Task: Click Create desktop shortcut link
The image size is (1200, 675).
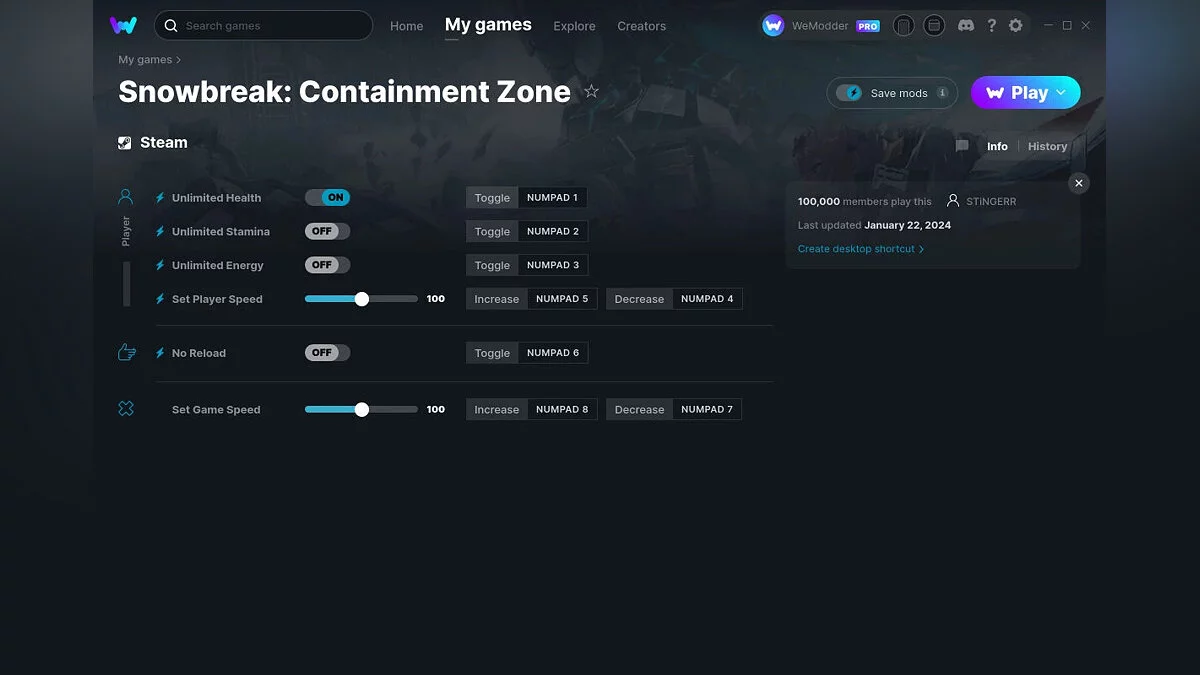Action: click(861, 249)
